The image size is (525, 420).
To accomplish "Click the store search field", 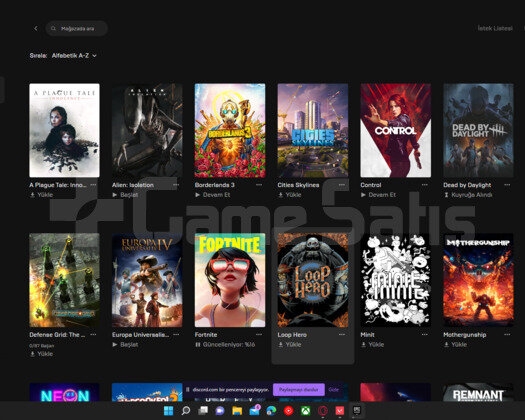I will click(x=76, y=28).
